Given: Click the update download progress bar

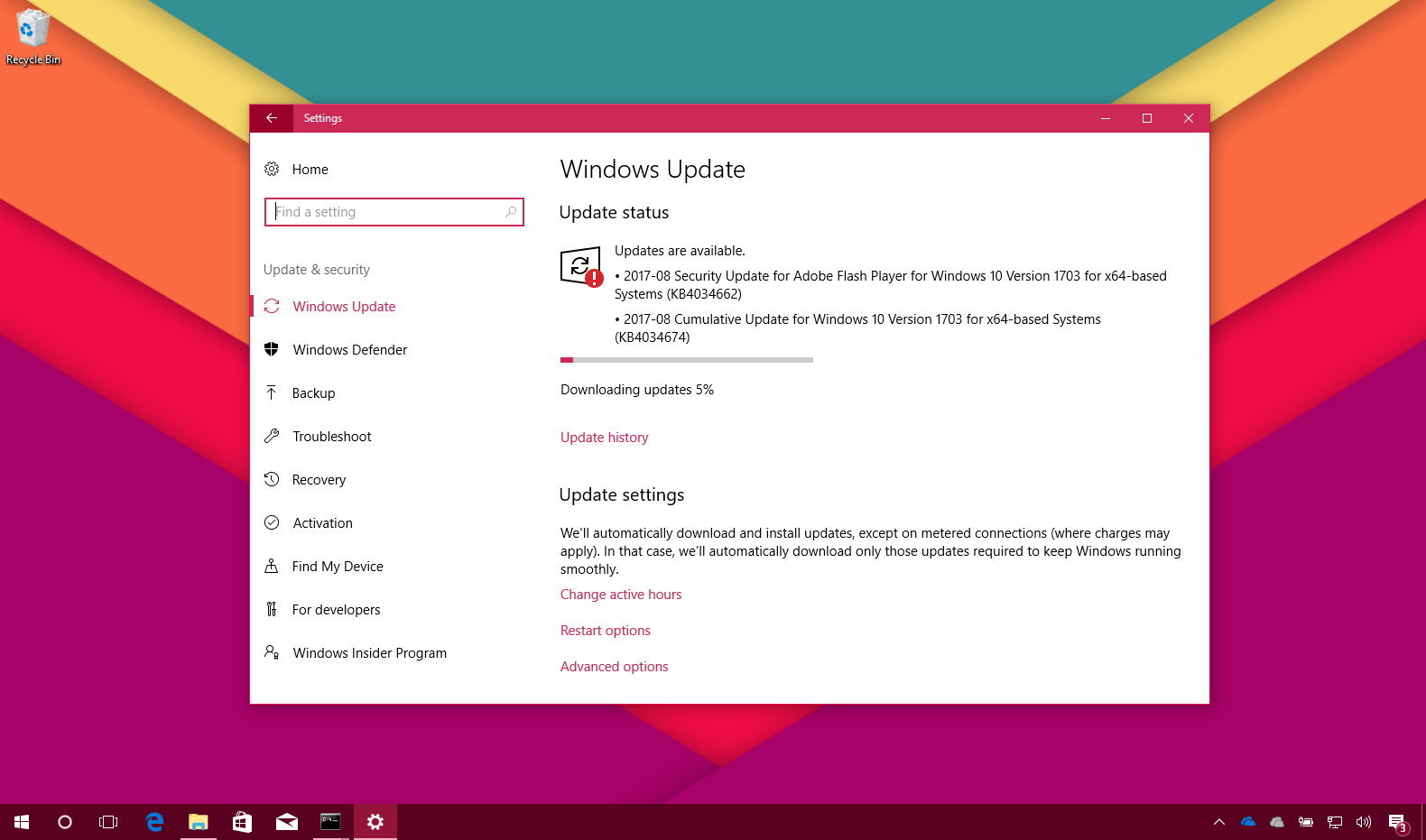Looking at the screenshot, I should coord(687,360).
